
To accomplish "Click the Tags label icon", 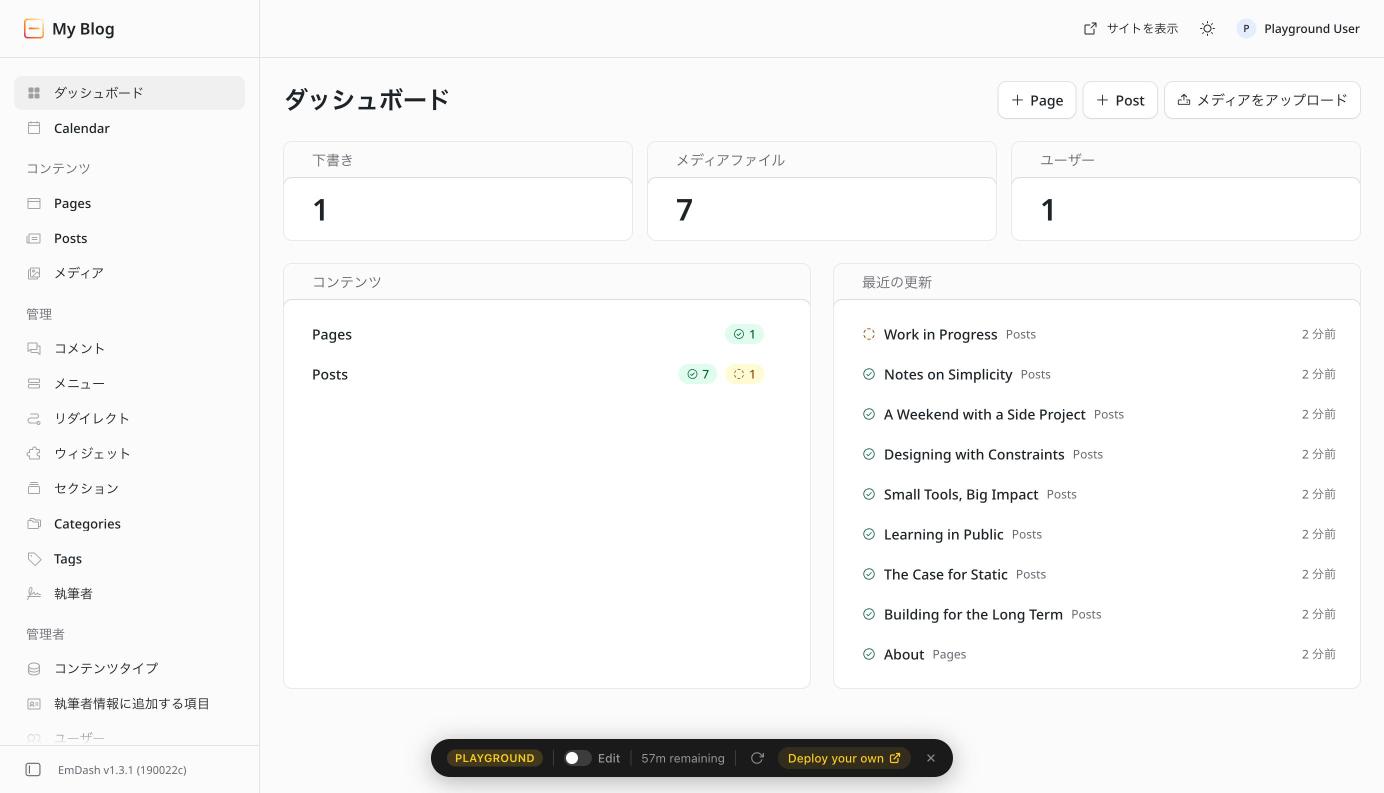I will click(34, 559).
